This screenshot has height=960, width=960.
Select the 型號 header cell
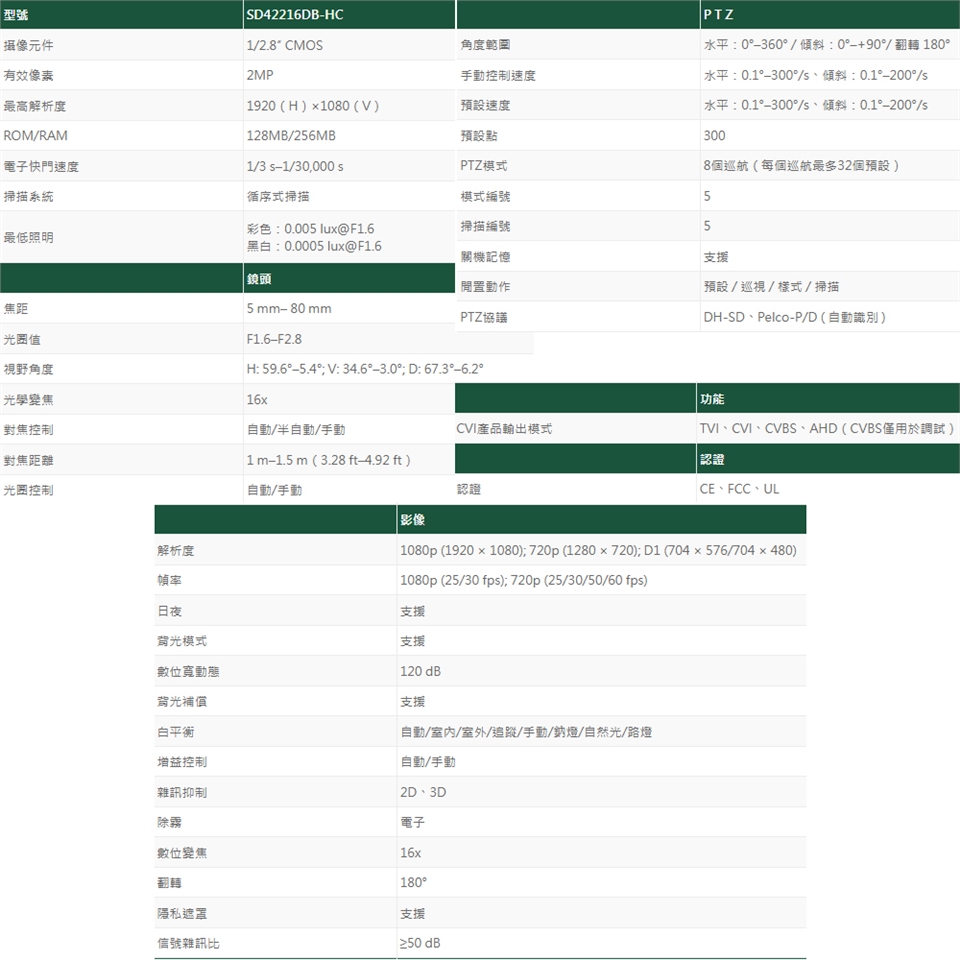point(16,15)
